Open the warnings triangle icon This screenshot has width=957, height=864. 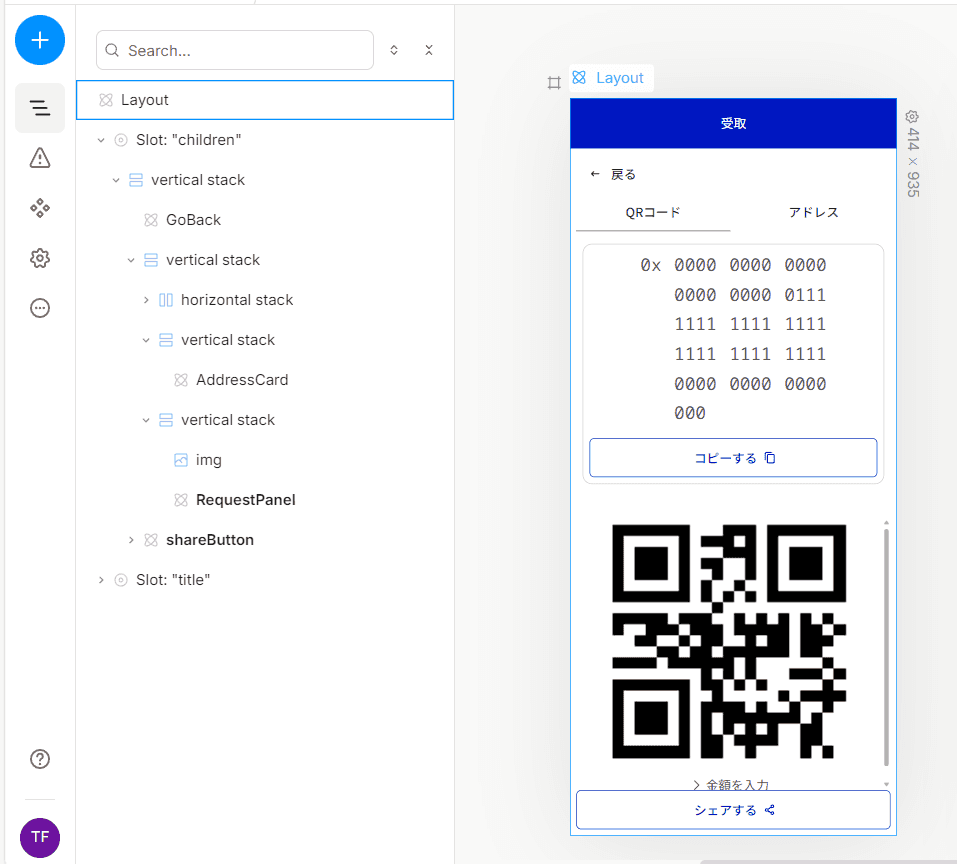(40, 157)
